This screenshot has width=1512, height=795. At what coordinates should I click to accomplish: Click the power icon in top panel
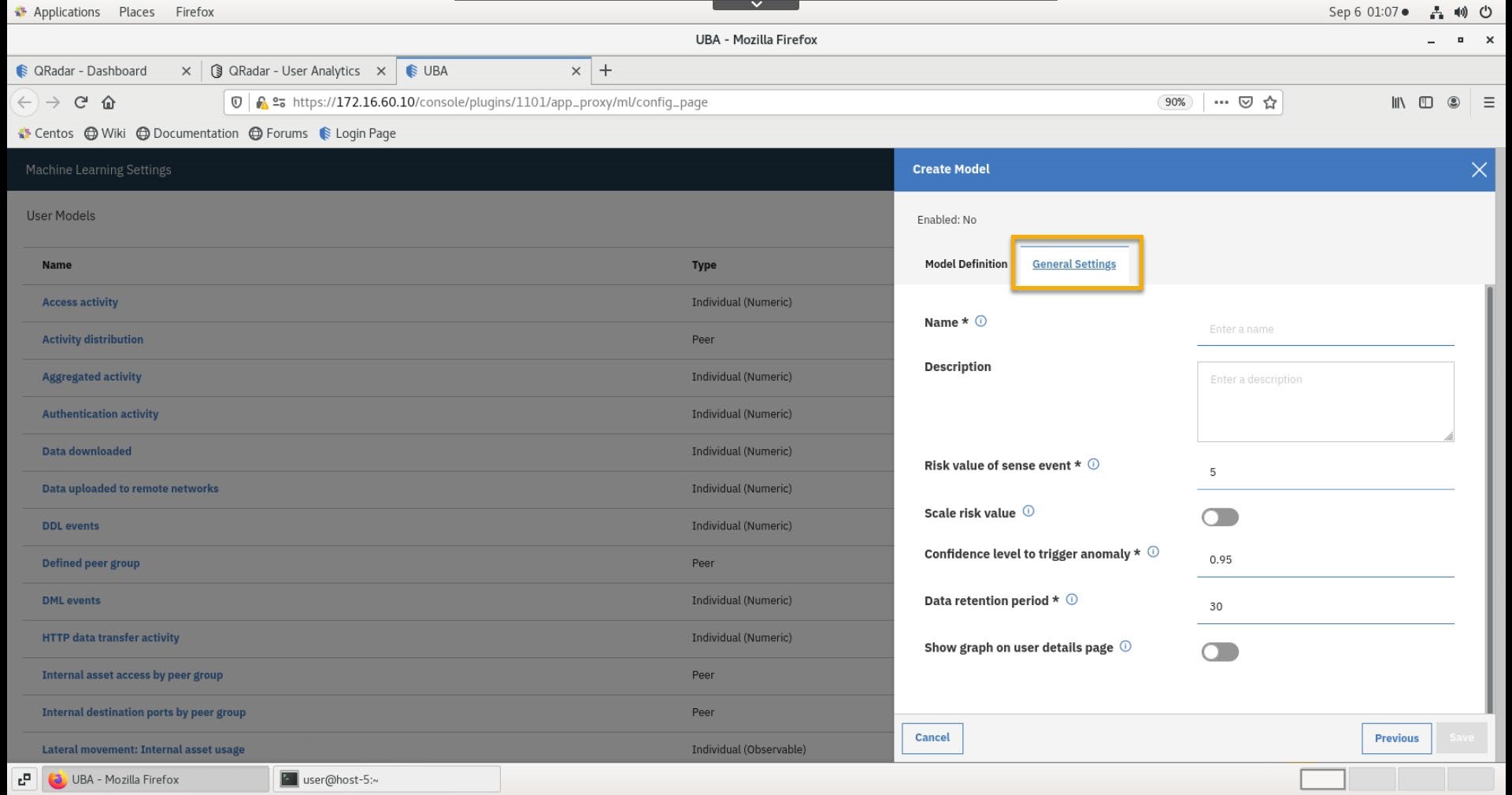(x=1486, y=12)
